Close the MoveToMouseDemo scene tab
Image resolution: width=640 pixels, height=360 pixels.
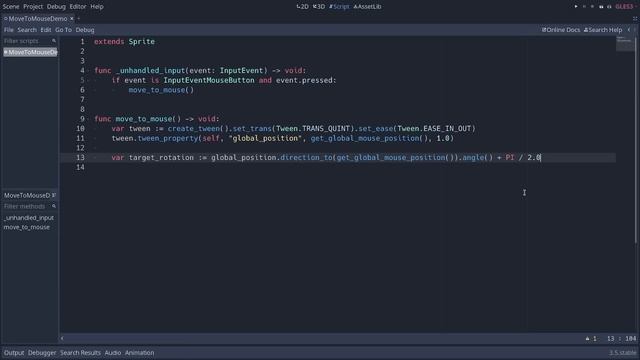(72, 18)
